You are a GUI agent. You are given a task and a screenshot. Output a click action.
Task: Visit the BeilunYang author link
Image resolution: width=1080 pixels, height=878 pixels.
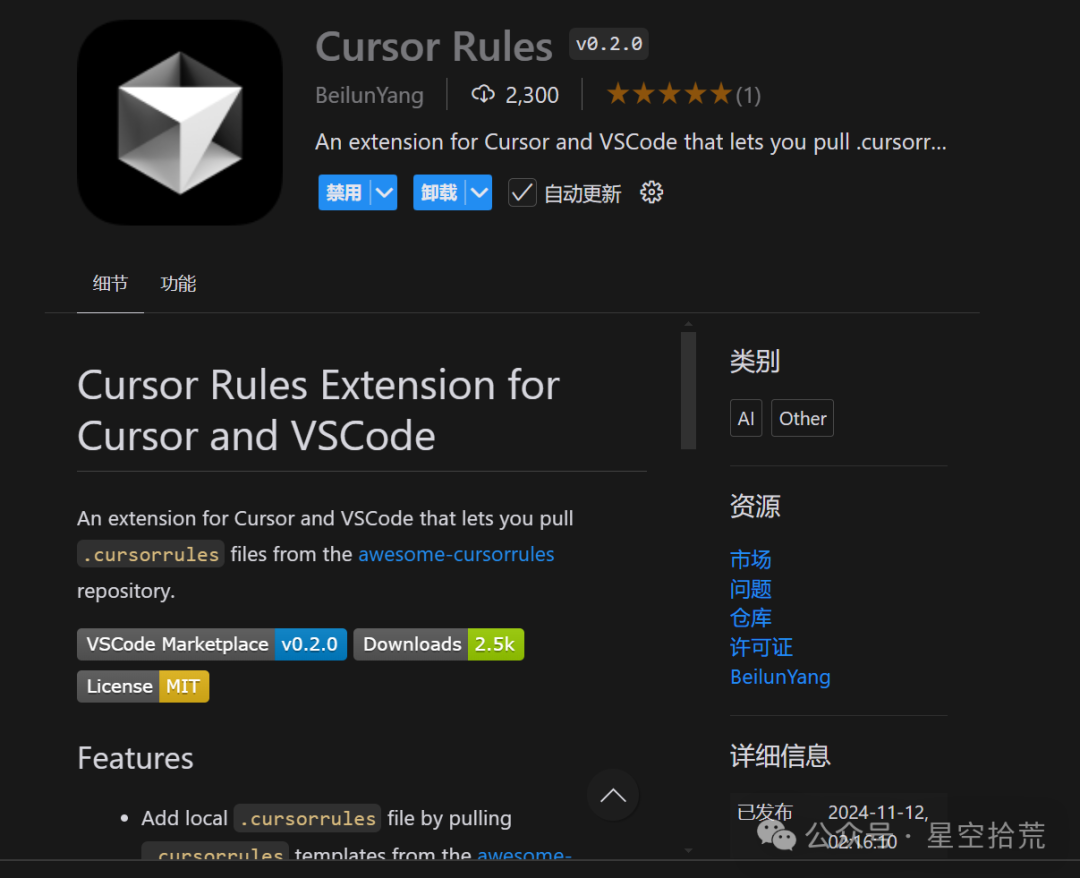[780, 677]
